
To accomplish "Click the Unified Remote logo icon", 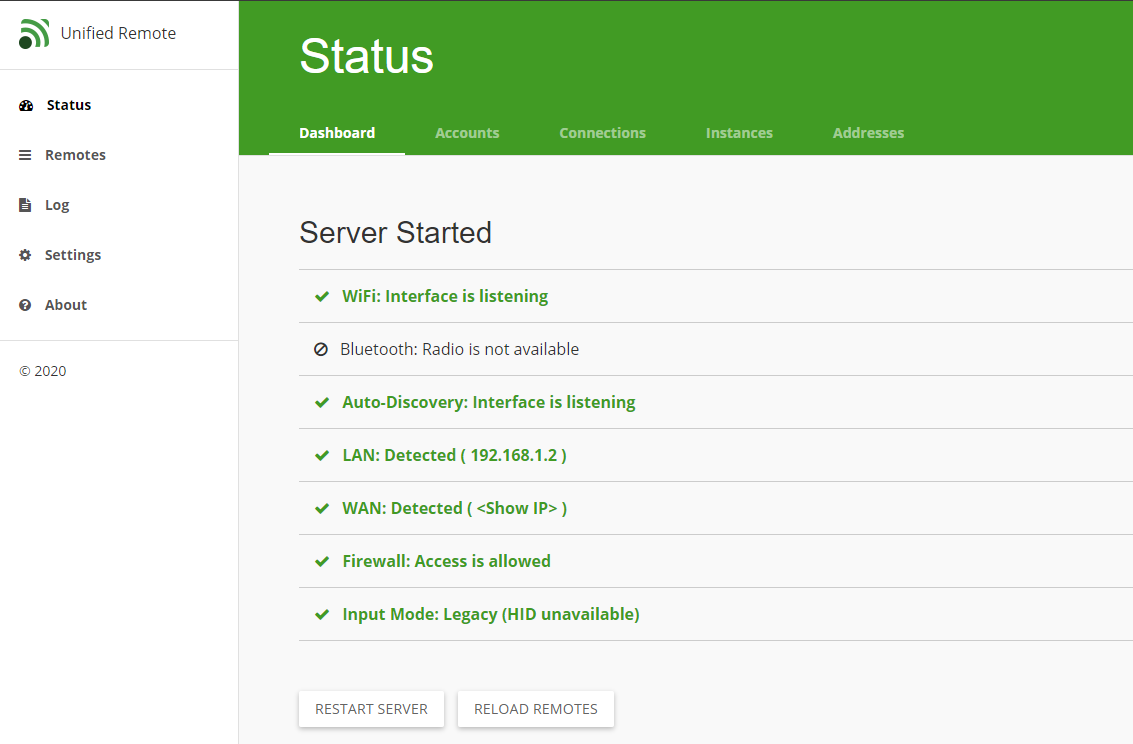I will pos(34,33).
